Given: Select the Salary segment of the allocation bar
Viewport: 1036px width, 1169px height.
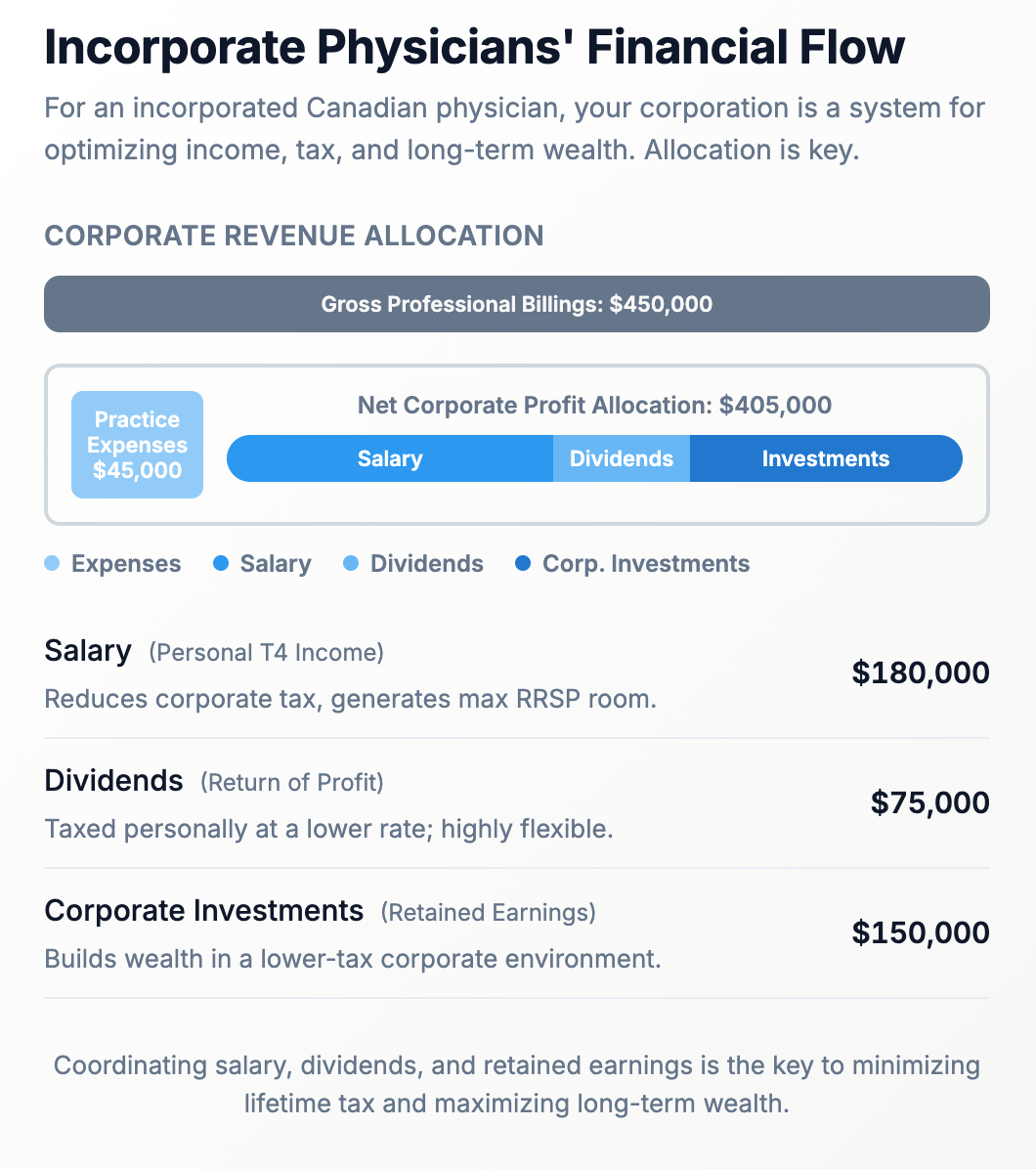Looking at the screenshot, I should [x=390, y=458].
